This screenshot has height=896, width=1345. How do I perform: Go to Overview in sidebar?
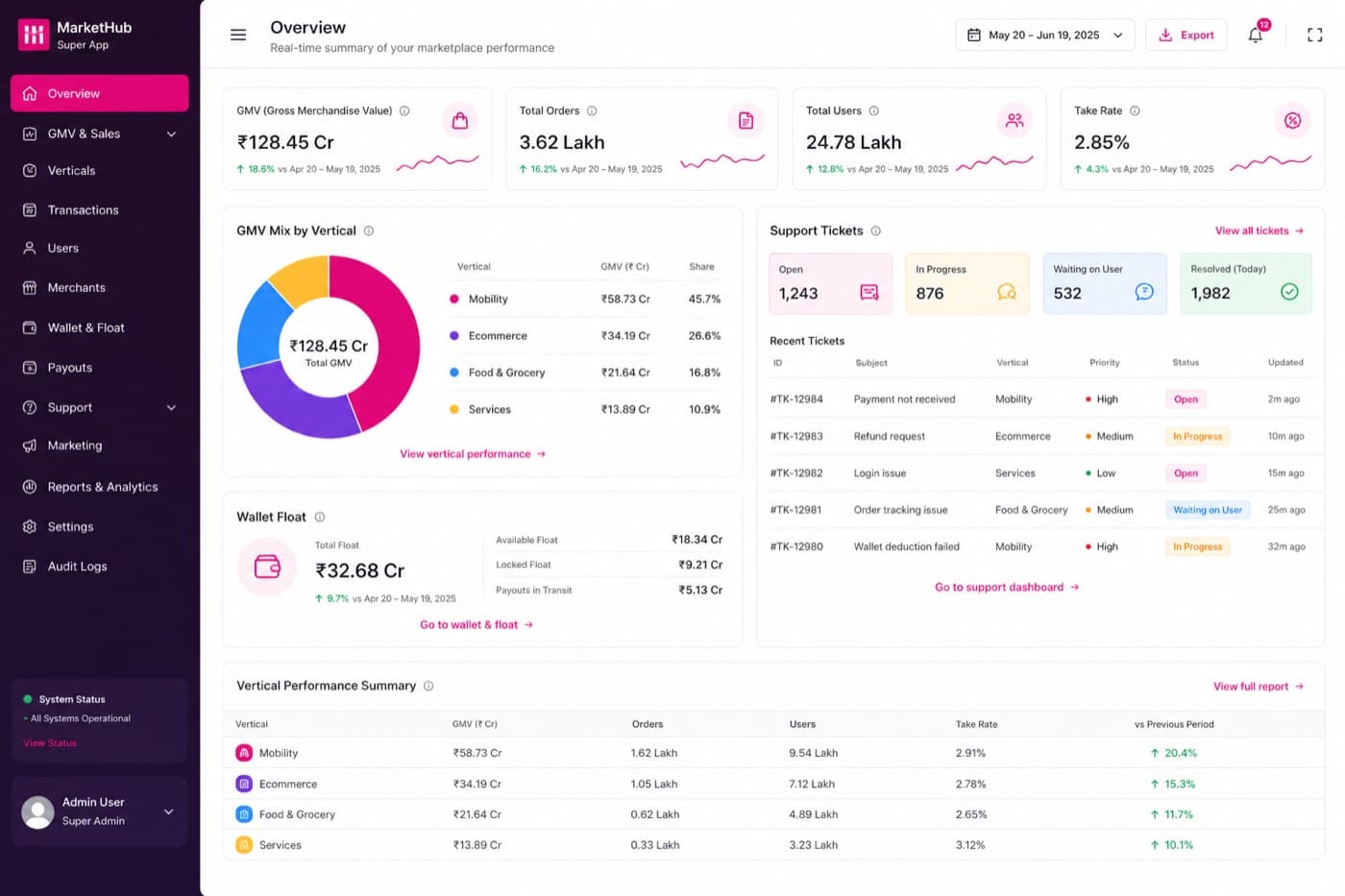[x=100, y=93]
